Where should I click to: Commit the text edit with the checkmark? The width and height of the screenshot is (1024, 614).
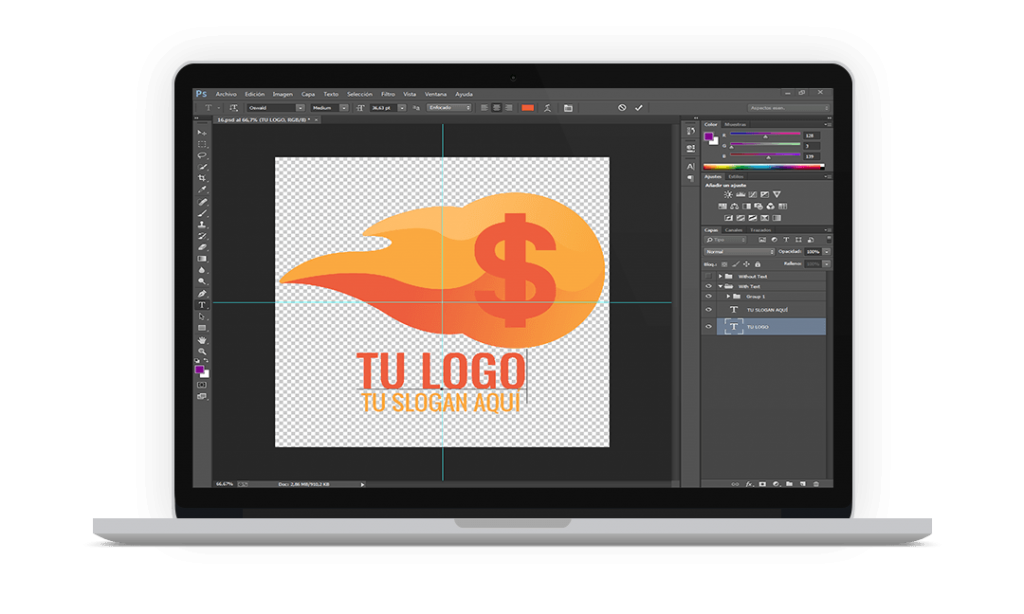point(638,107)
